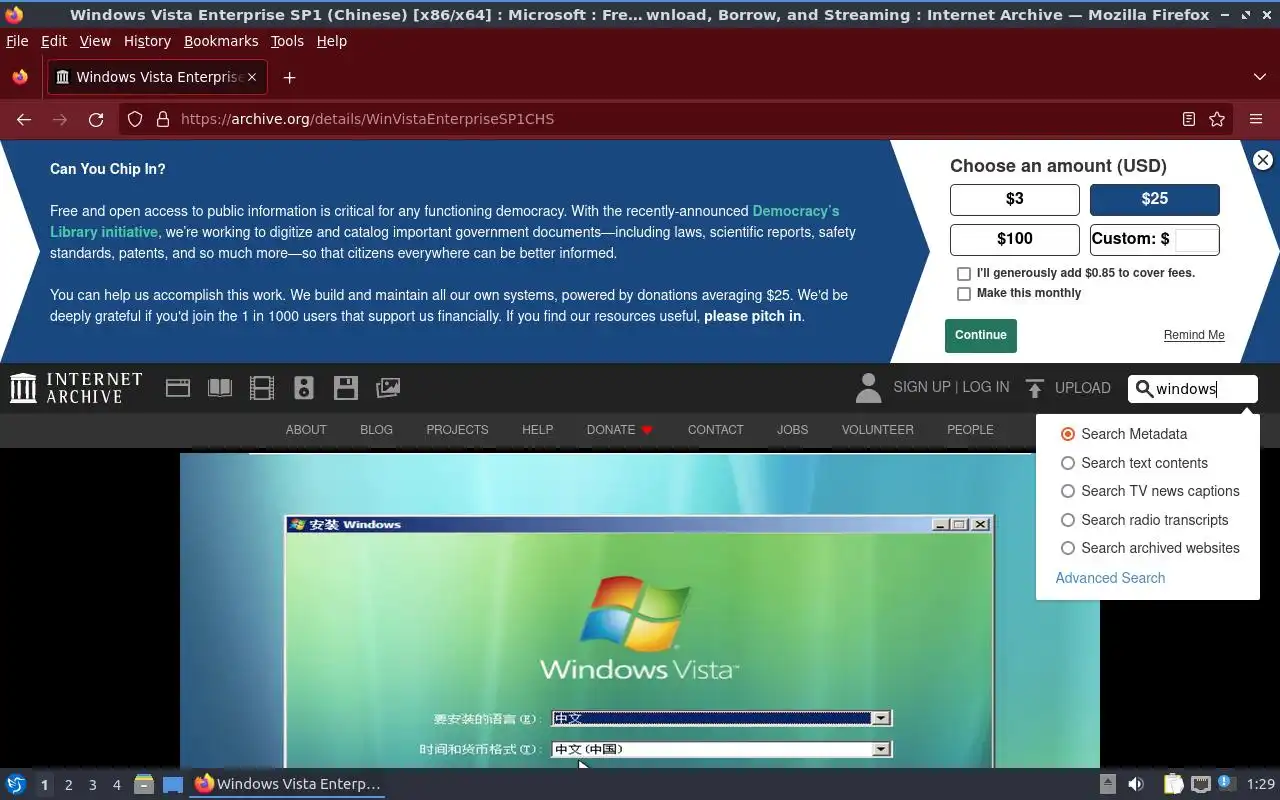Open time and currency format dropdown
The height and width of the screenshot is (800, 1280).
(x=880, y=749)
